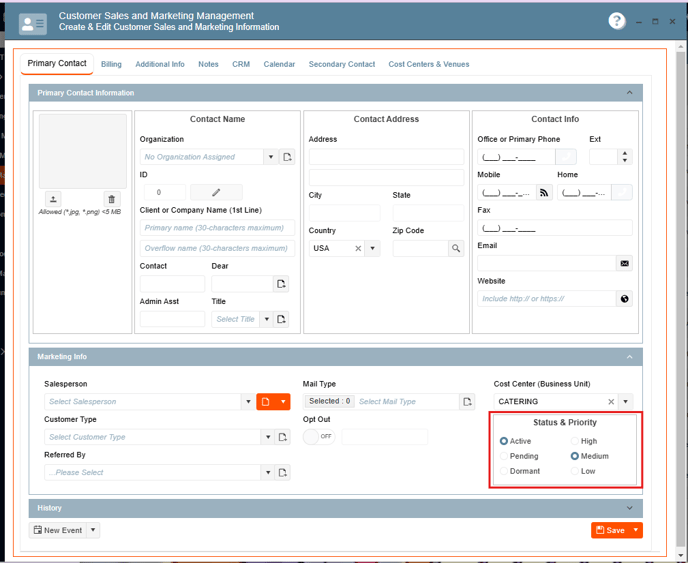Expand the History panel
Screen dimensions: 688x563
point(629,508)
